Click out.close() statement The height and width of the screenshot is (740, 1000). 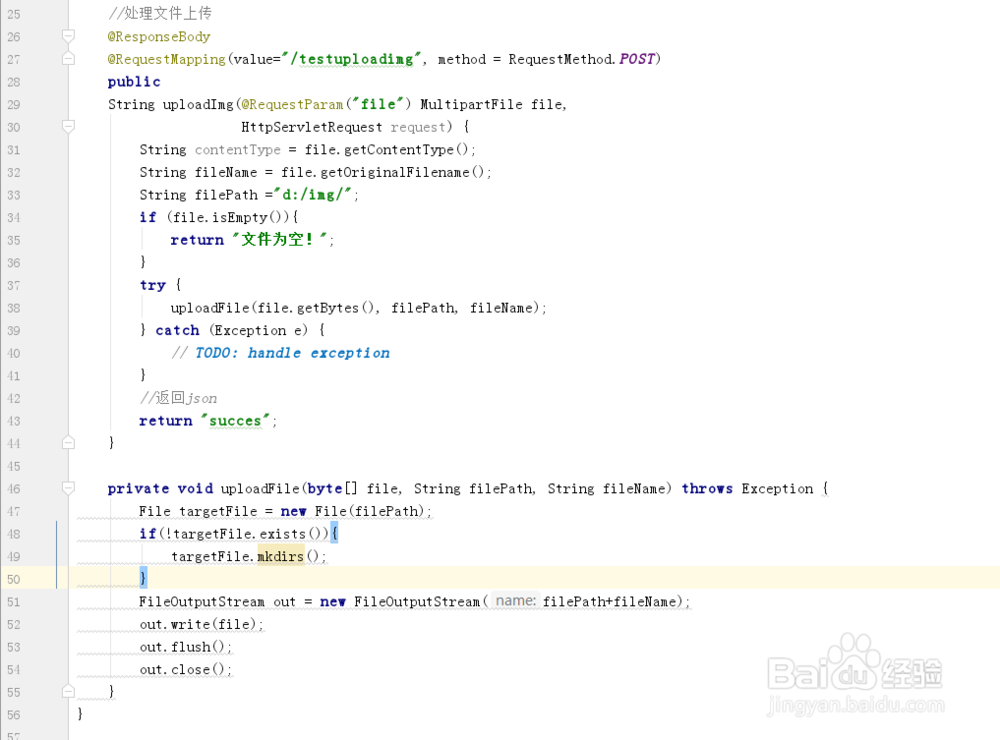click(186, 670)
